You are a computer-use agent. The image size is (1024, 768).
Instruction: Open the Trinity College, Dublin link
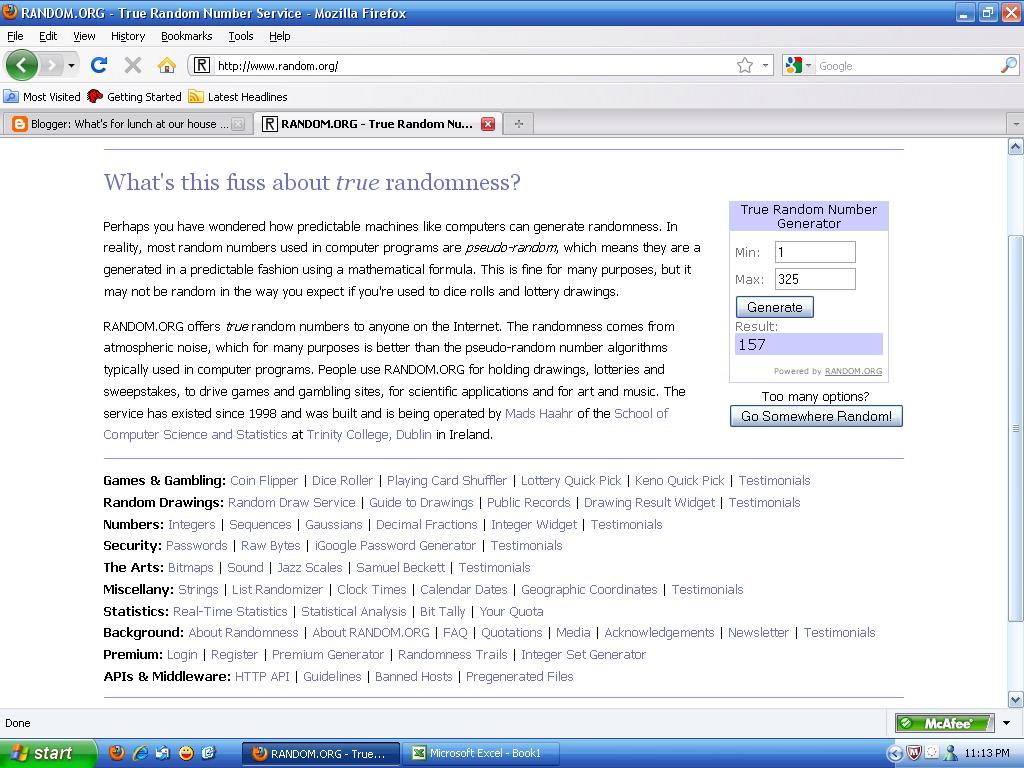click(369, 434)
